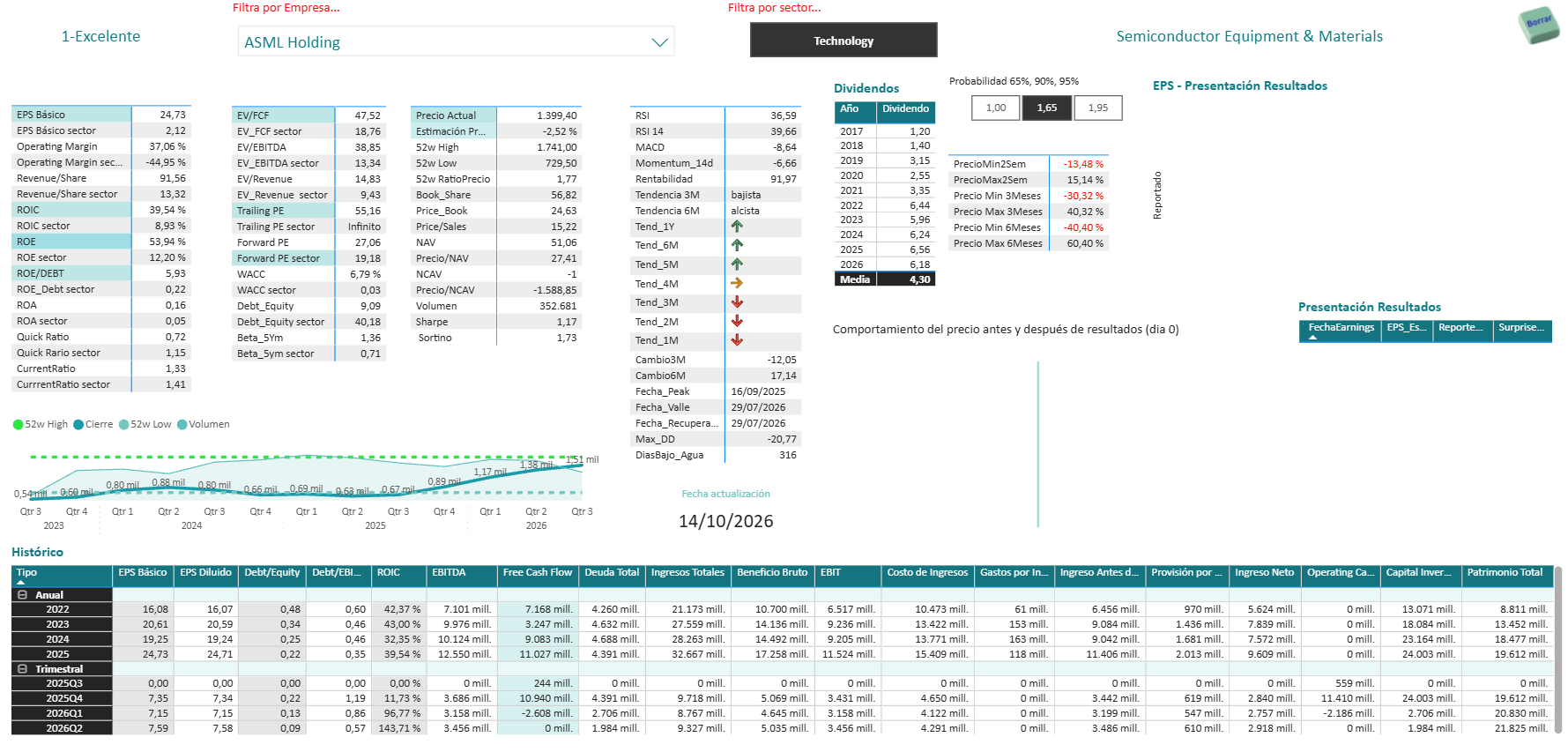Click the Tend_4M orange right arrow
The height and width of the screenshot is (752, 1568).
pos(737,283)
